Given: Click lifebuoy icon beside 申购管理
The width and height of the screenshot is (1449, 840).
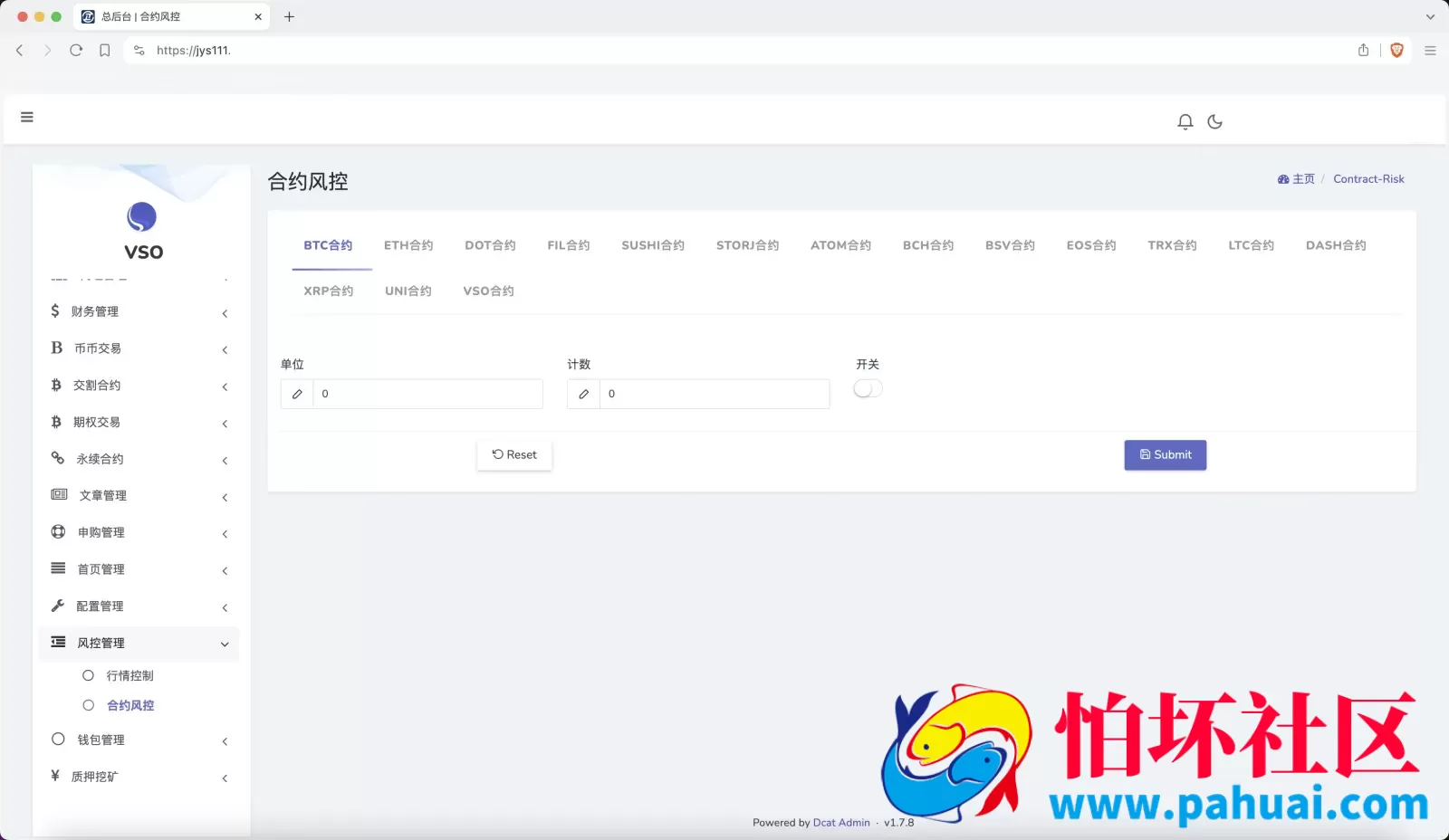Looking at the screenshot, I should click(58, 531).
